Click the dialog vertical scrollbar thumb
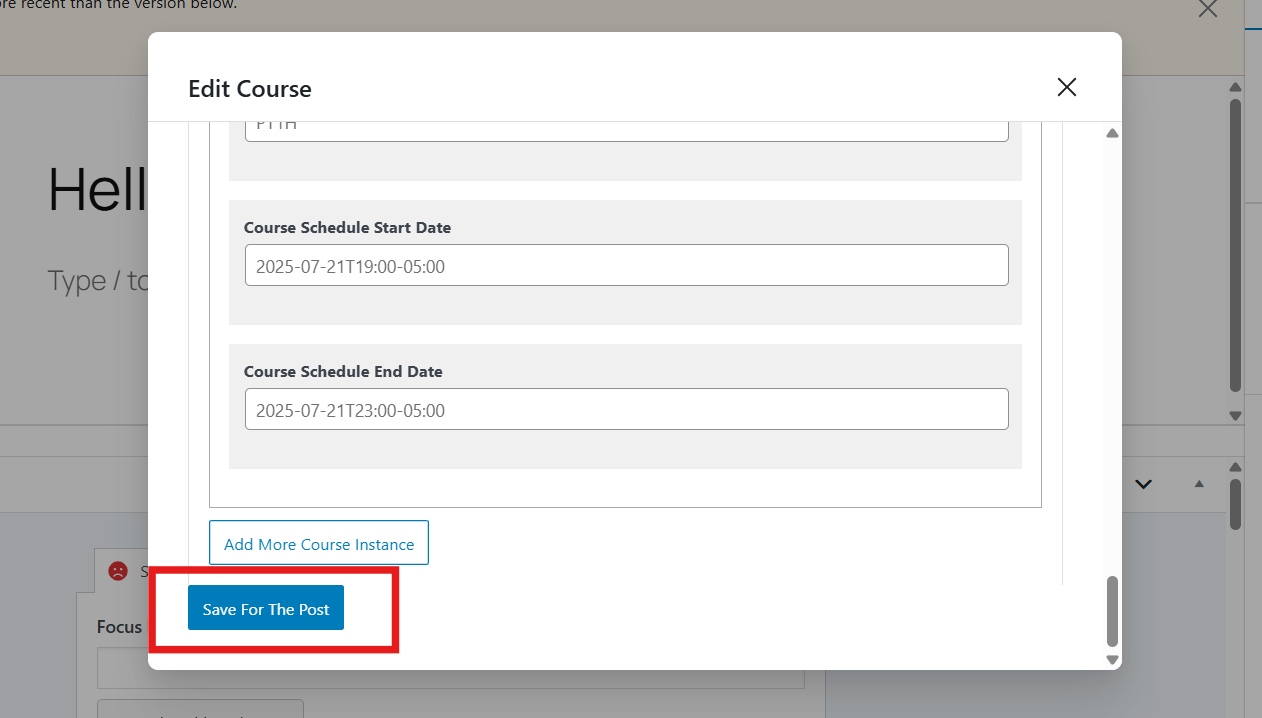The image size is (1262, 718). click(x=1112, y=611)
